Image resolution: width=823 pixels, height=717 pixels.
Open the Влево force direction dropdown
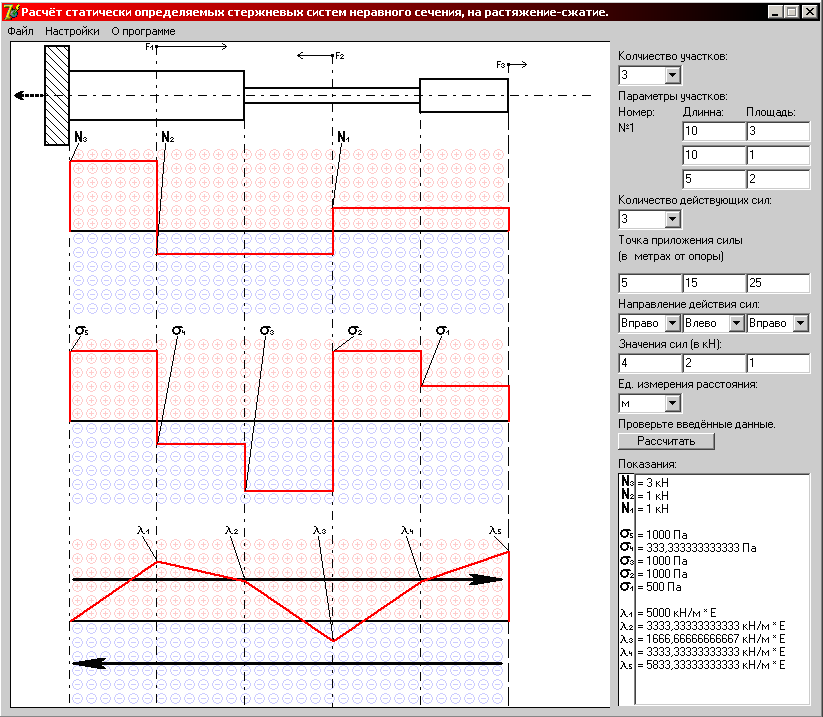tap(736, 323)
